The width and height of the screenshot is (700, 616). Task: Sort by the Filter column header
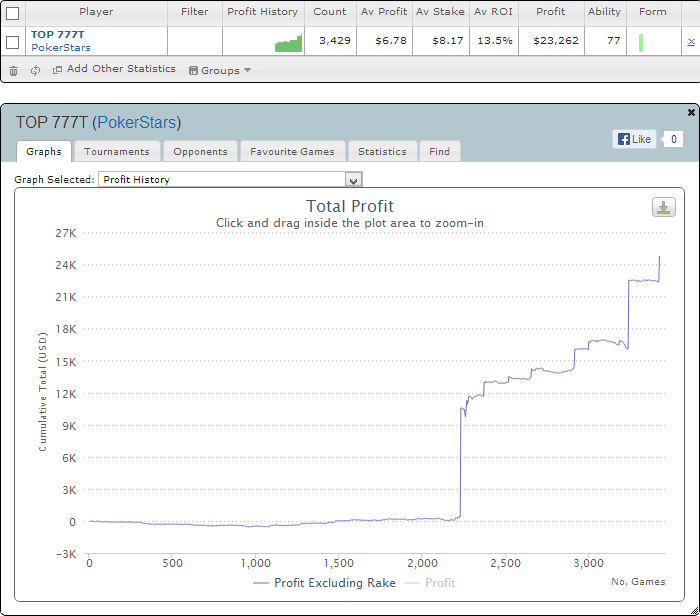pyautogui.click(x=195, y=12)
